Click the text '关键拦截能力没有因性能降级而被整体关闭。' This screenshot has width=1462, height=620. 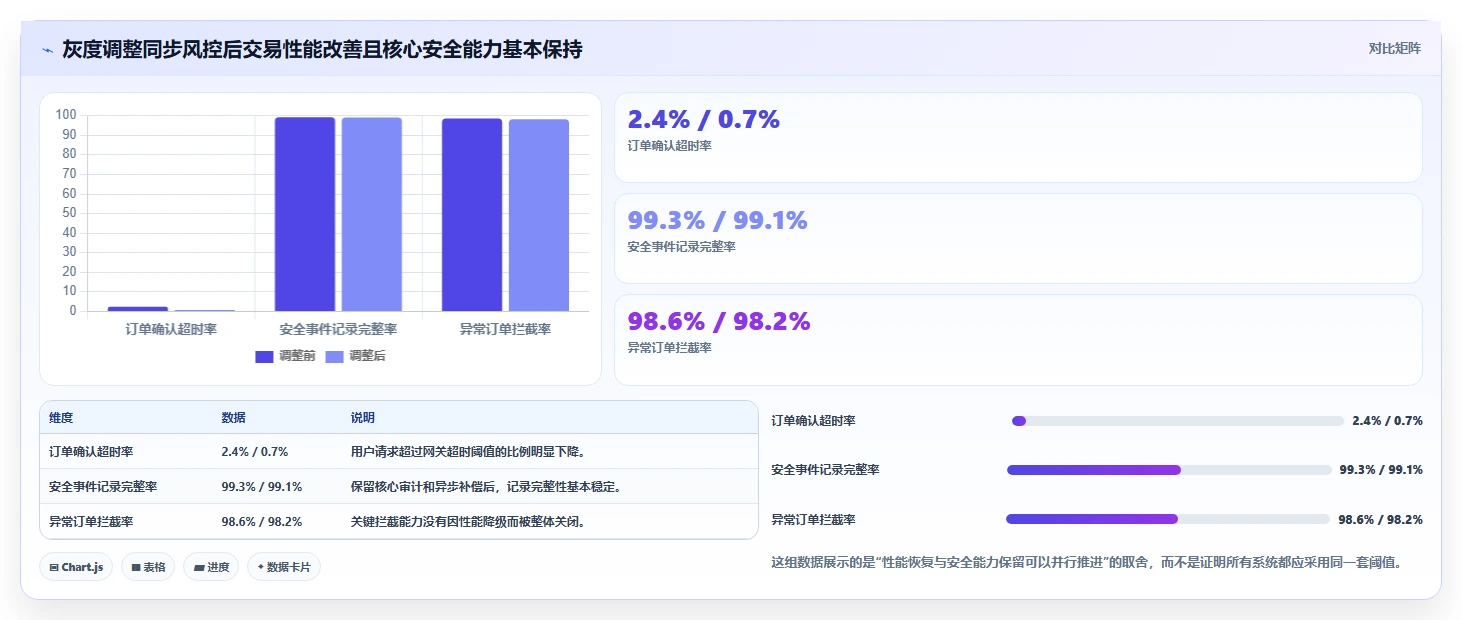click(468, 522)
